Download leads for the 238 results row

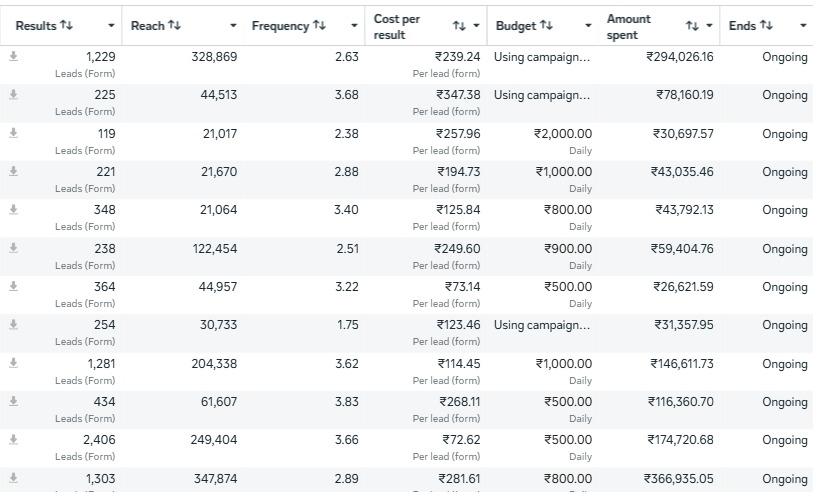[x=13, y=248]
